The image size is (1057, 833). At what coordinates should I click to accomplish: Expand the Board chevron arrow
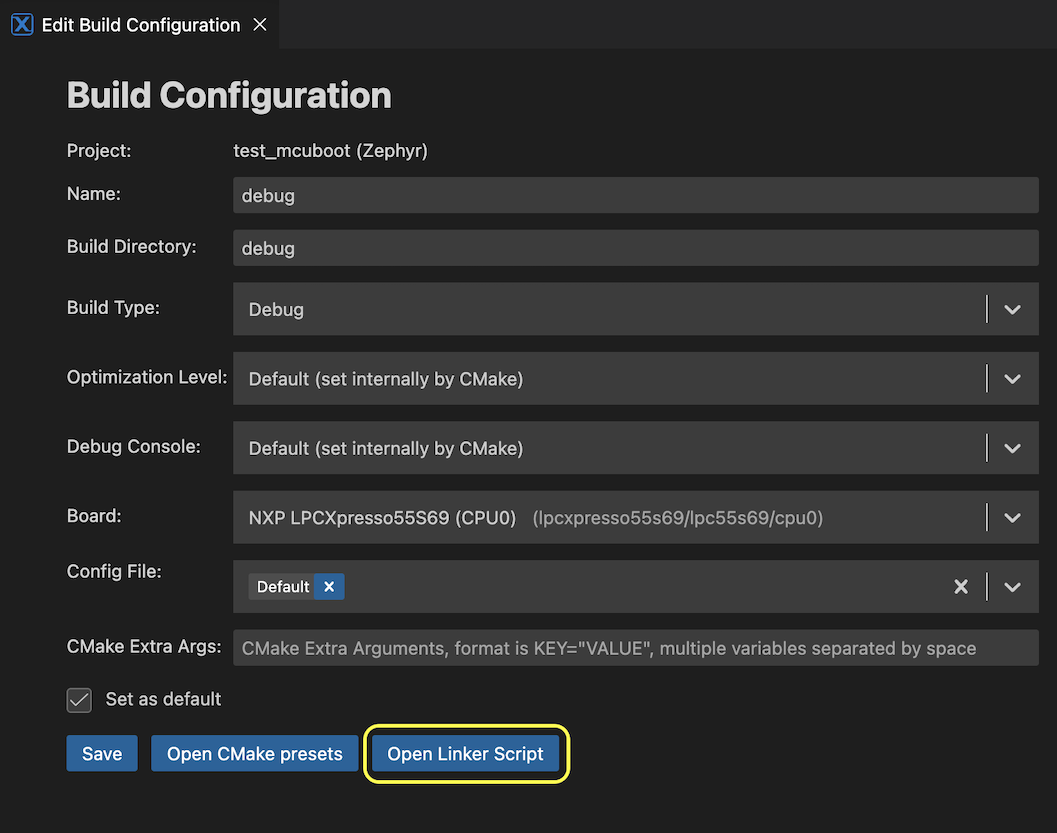point(1012,518)
